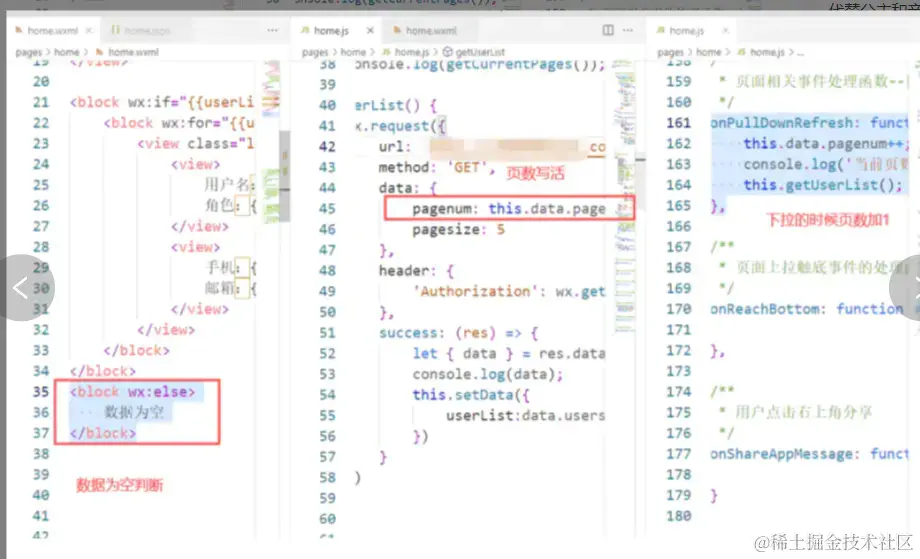Click JS file icon on middle home.js tab
The width and height of the screenshot is (920, 559).
305,30
